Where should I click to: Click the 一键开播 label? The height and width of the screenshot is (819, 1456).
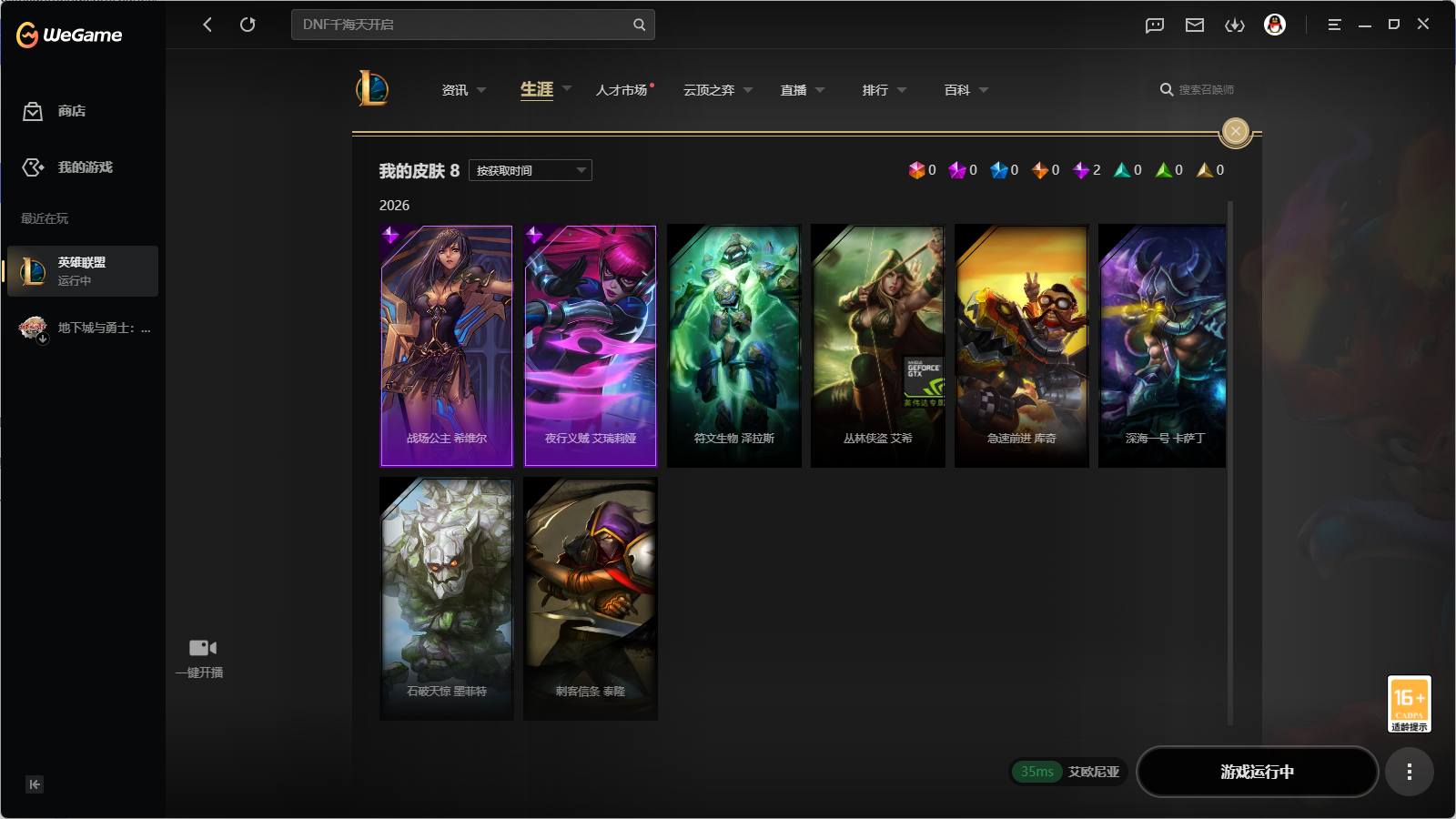tap(199, 672)
